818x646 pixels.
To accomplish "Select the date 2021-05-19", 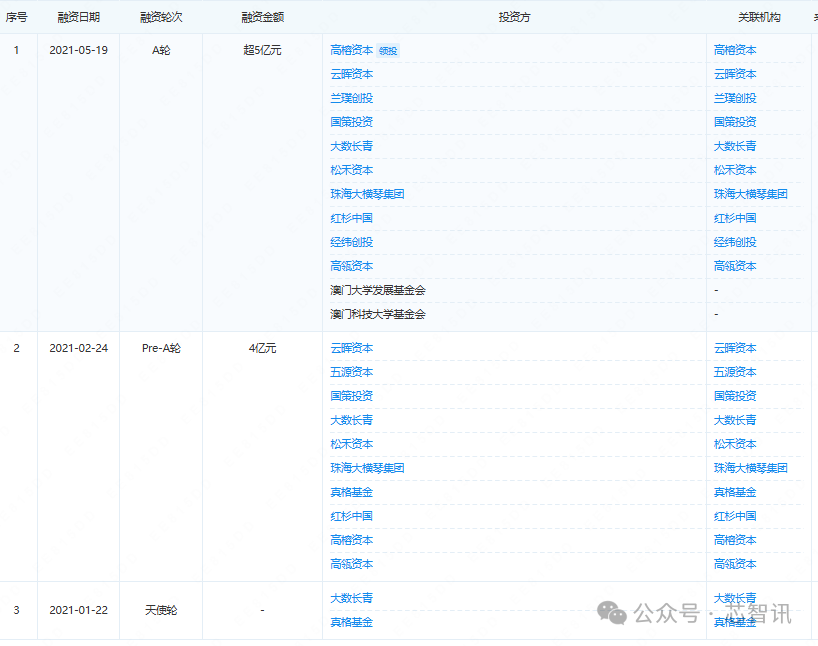I will tap(78, 50).
